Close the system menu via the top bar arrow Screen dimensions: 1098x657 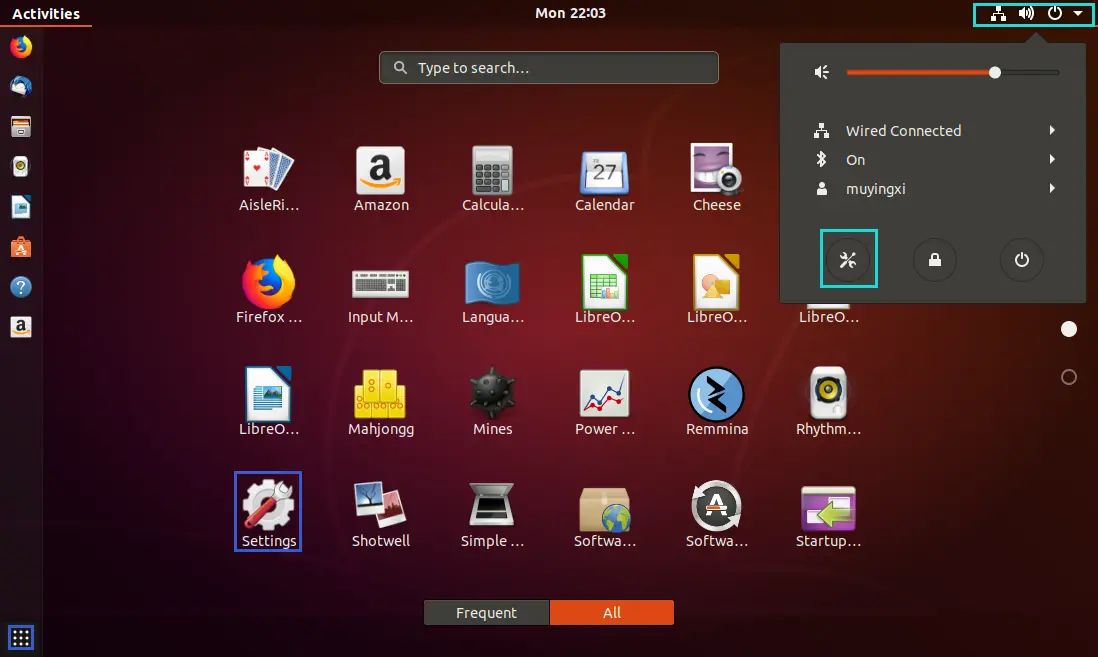click(1078, 13)
